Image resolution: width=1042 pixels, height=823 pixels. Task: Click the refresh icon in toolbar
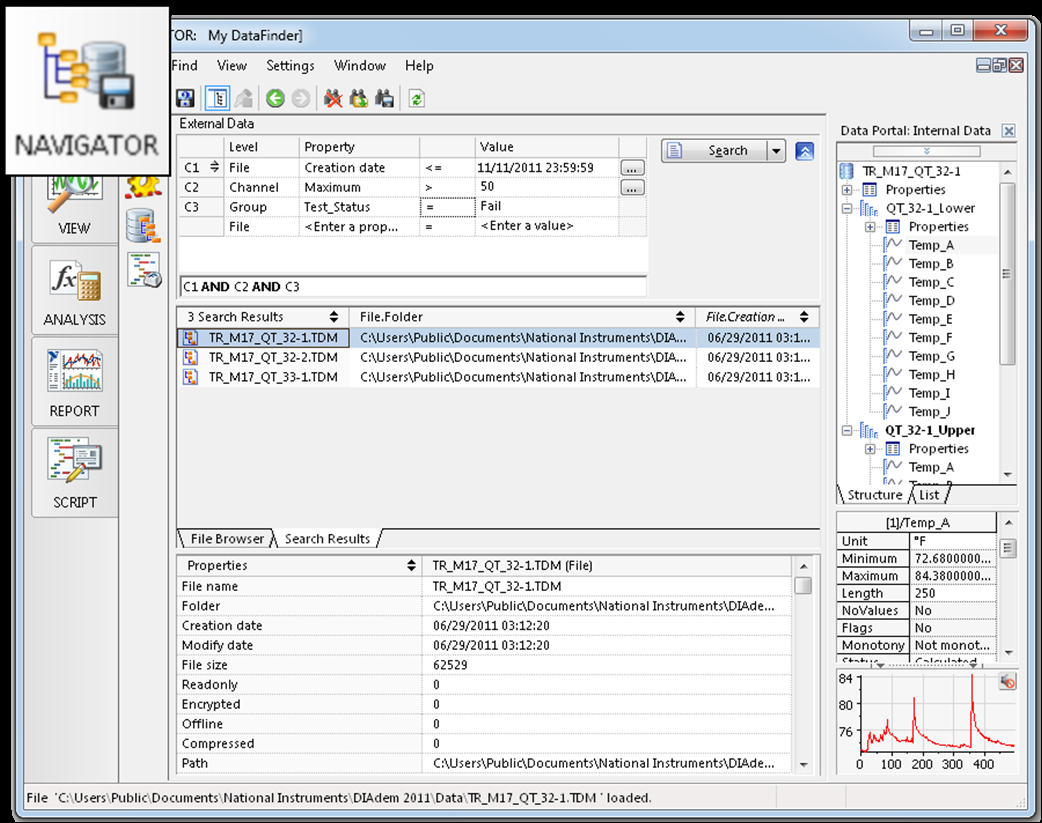click(416, 98)
